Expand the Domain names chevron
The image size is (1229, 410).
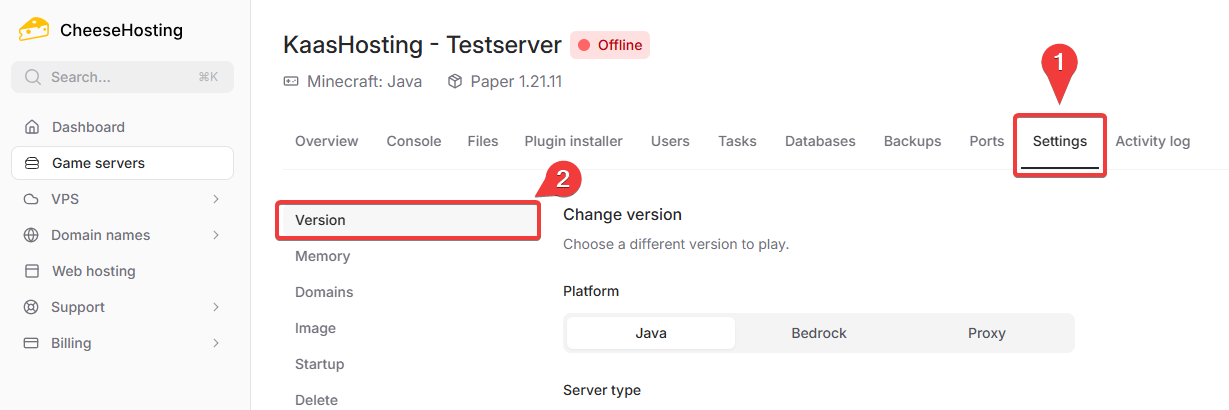coord(216,235)
